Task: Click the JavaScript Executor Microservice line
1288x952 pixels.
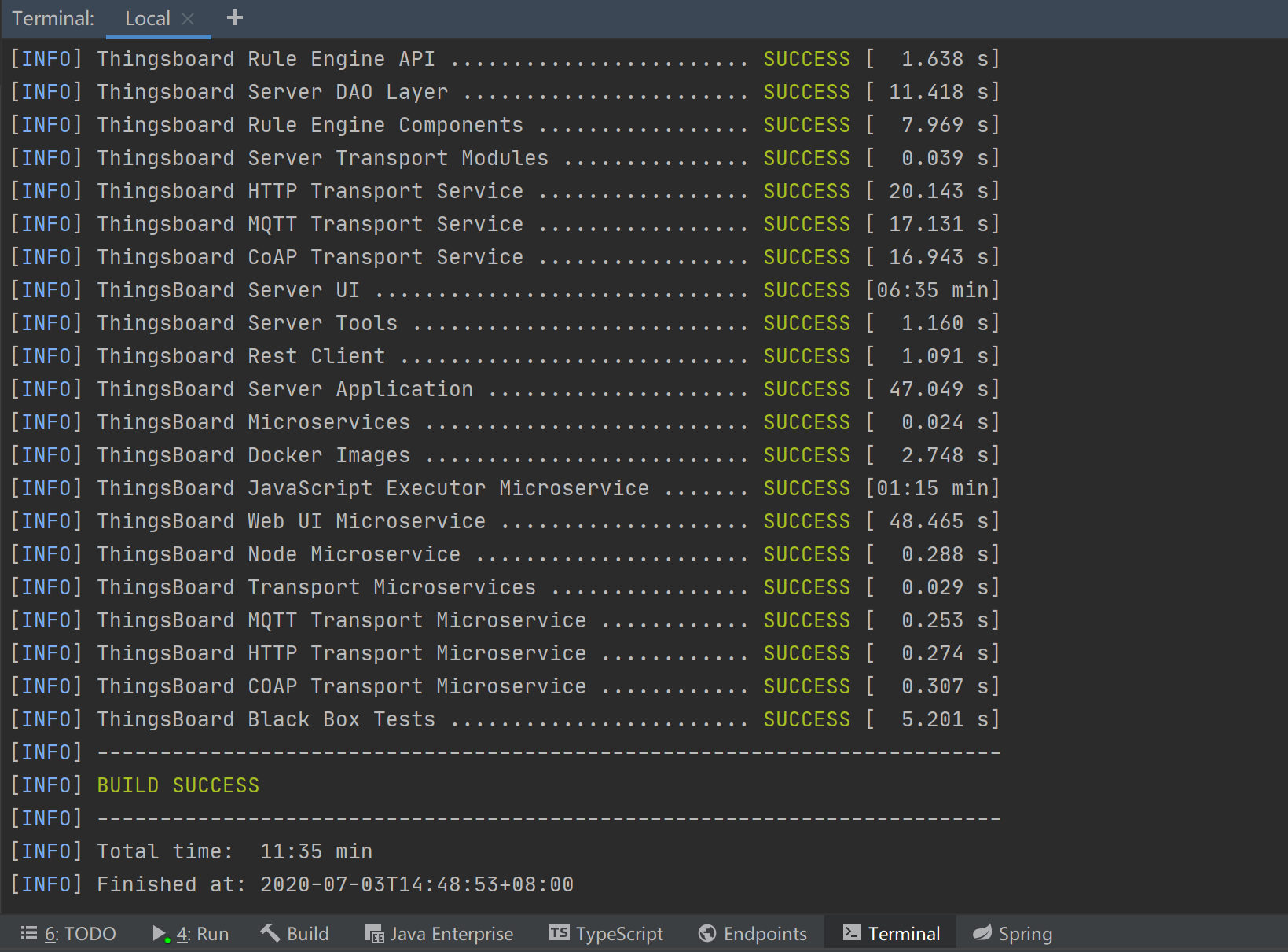Action: pyautogui.click(x=505, y=488)
